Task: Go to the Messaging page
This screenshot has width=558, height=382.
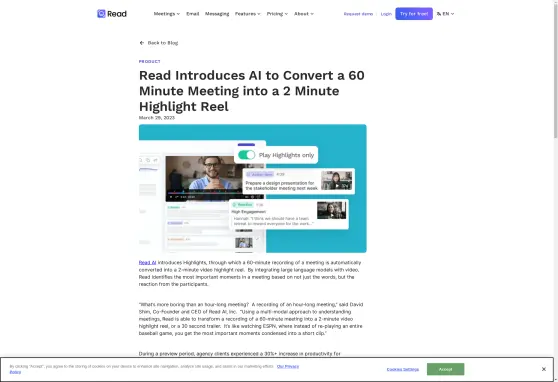Action: coord(217,14)
